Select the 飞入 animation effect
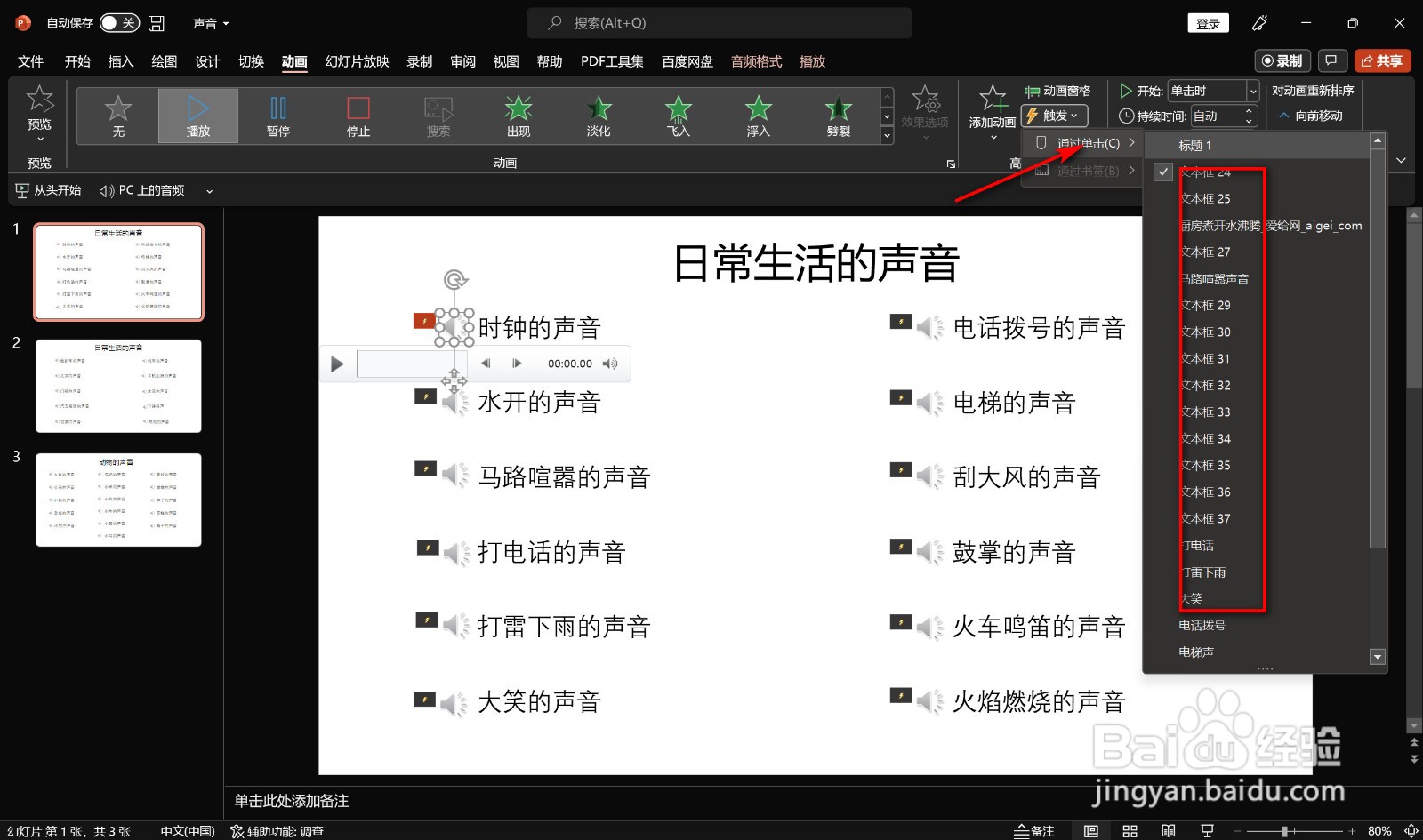 tap(678, 114)
